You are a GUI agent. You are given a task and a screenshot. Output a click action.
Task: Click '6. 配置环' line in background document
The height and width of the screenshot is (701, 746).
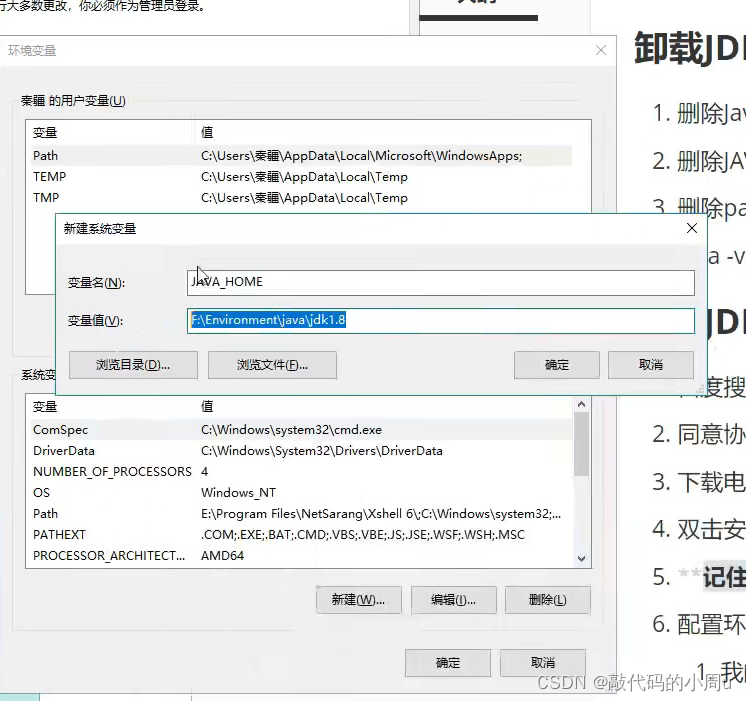click(698, 624)
